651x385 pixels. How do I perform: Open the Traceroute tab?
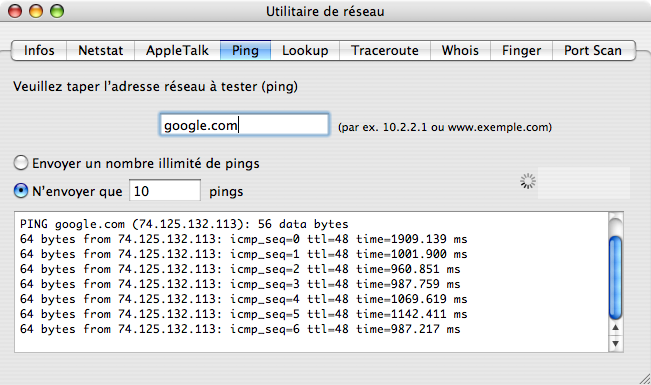click(x=385, y=50)
